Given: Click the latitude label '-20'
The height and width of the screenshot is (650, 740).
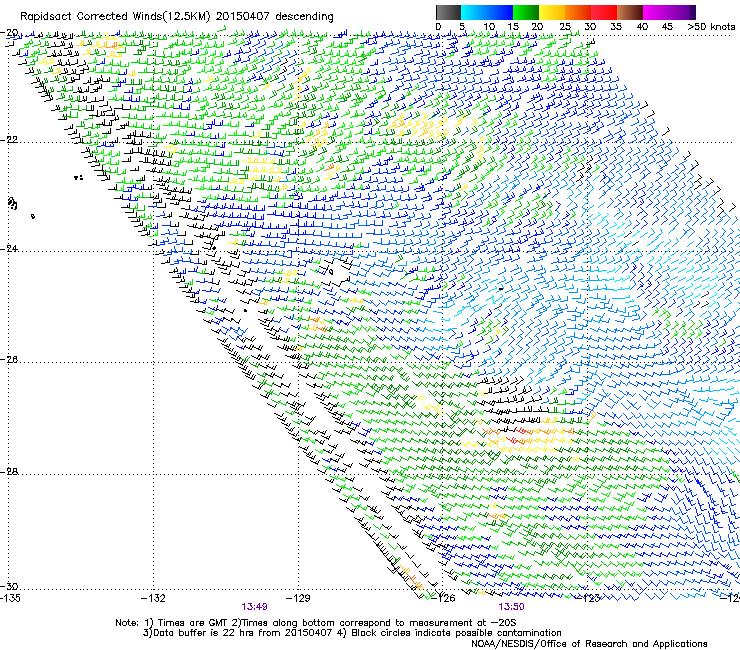Looking at the screenshot, I should (x=10, y=33).
